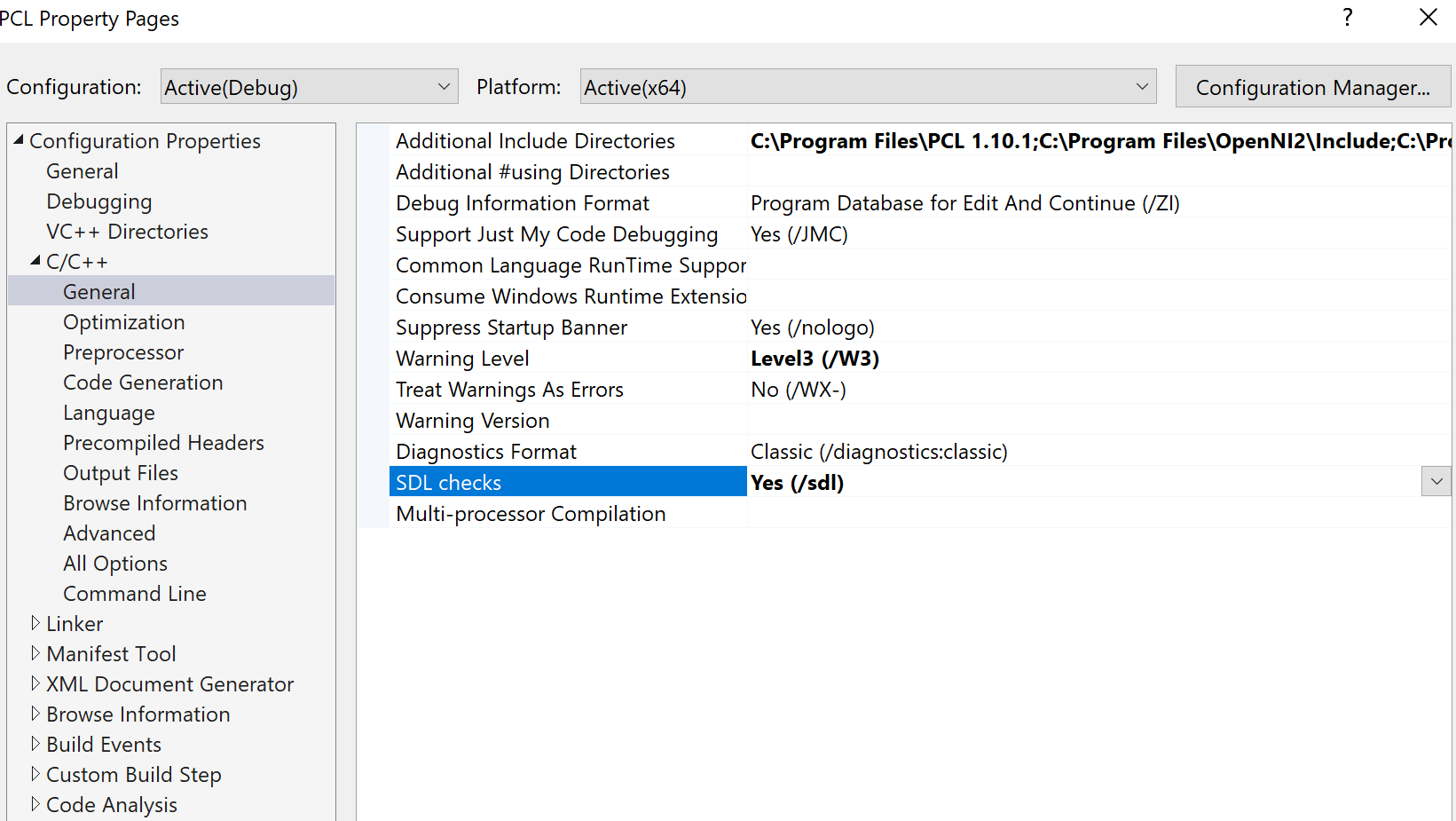The image size is (1456, 821).
Task: Expand the XML Document Generator section
Action: pos(35,683)
